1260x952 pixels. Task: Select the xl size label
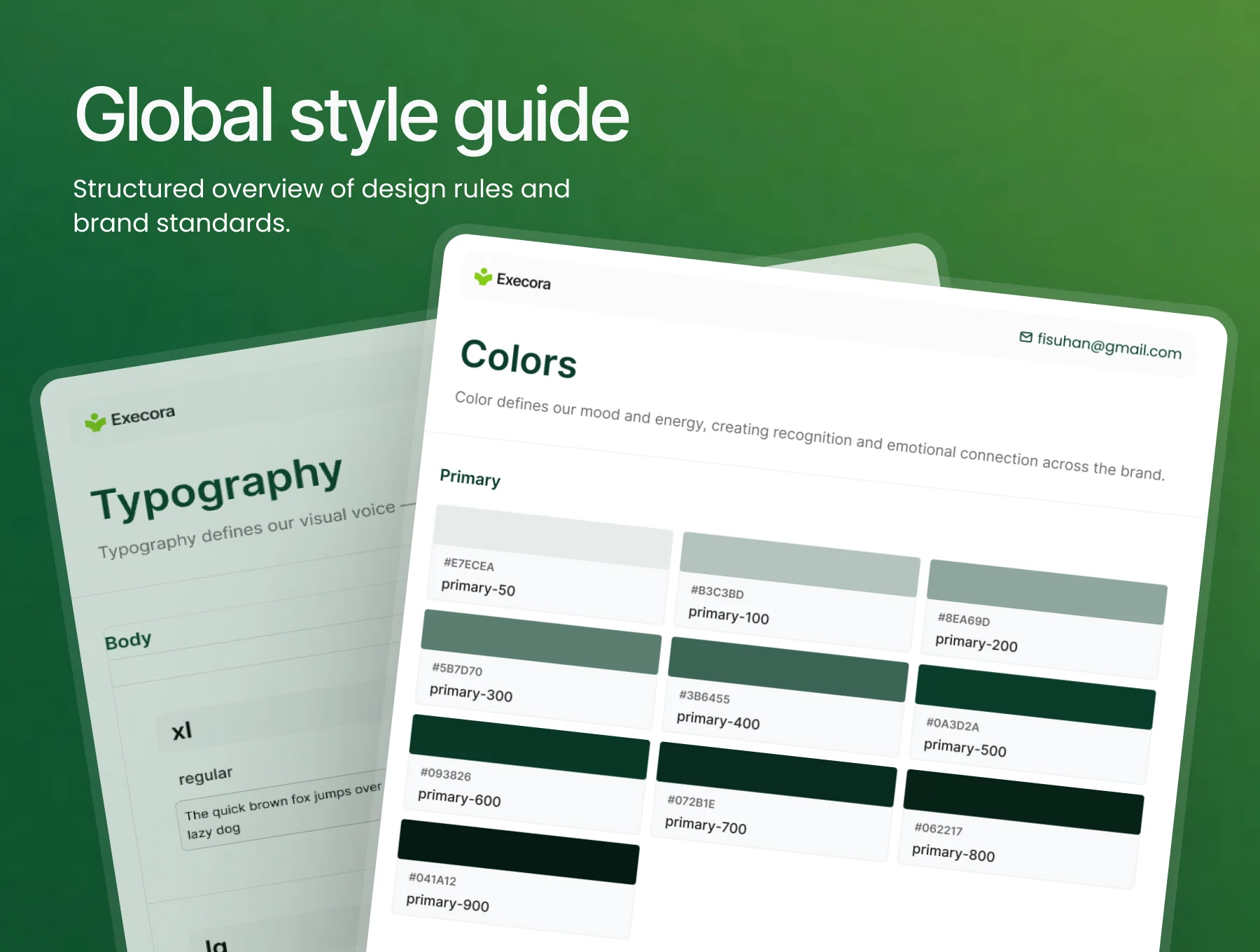click(181, 731)
